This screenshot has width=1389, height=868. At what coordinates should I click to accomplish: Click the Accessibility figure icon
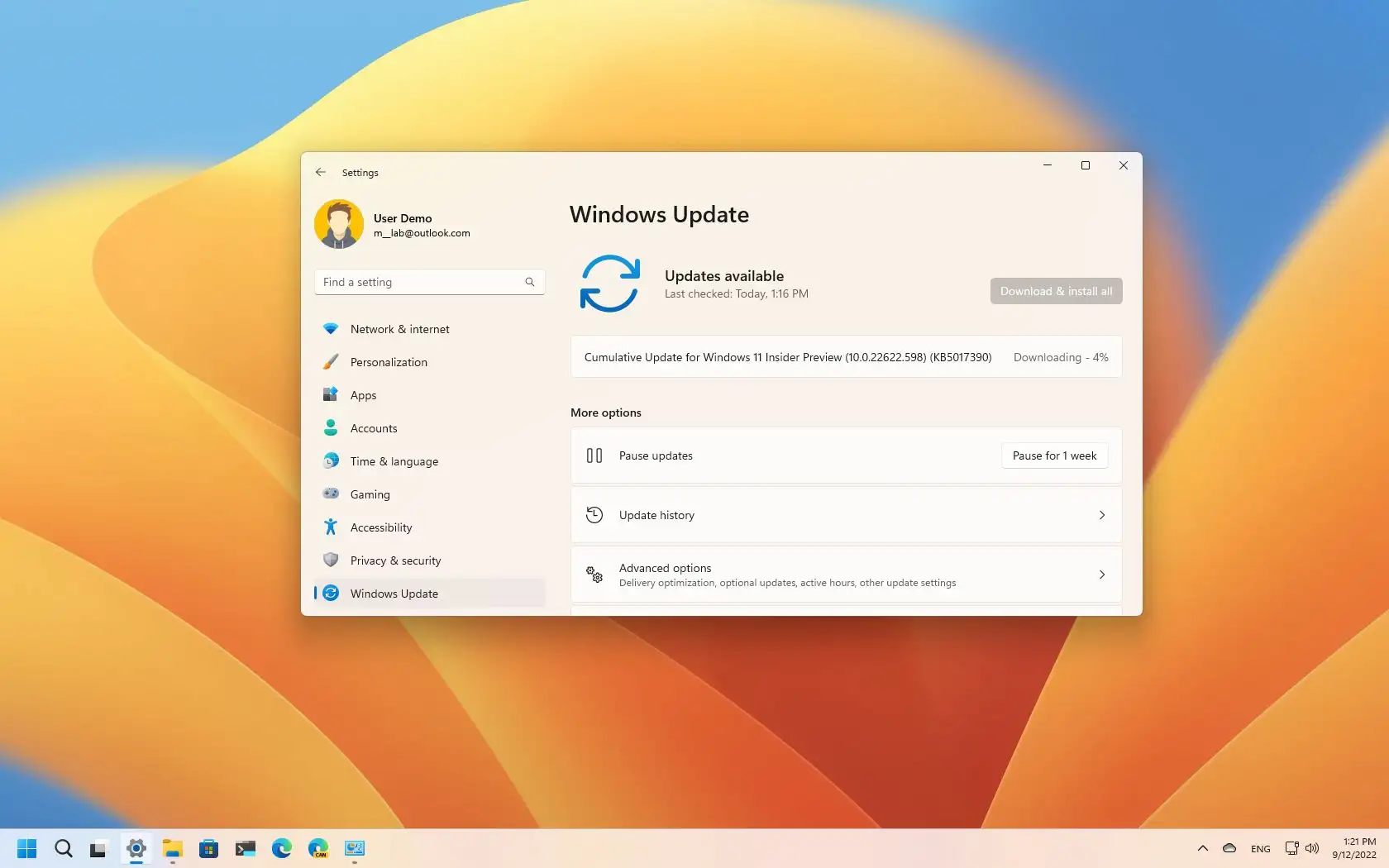331,527
